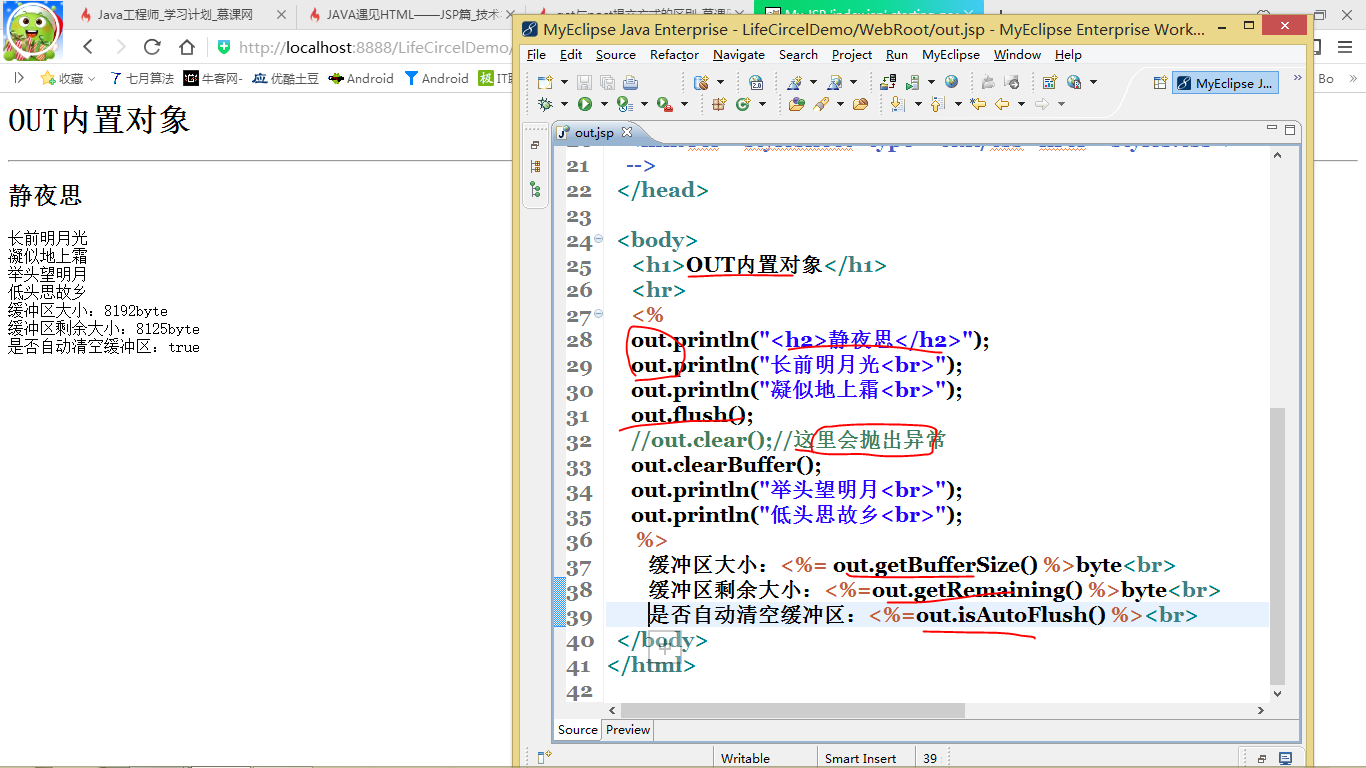Click the browser home icon

point(187,47)
